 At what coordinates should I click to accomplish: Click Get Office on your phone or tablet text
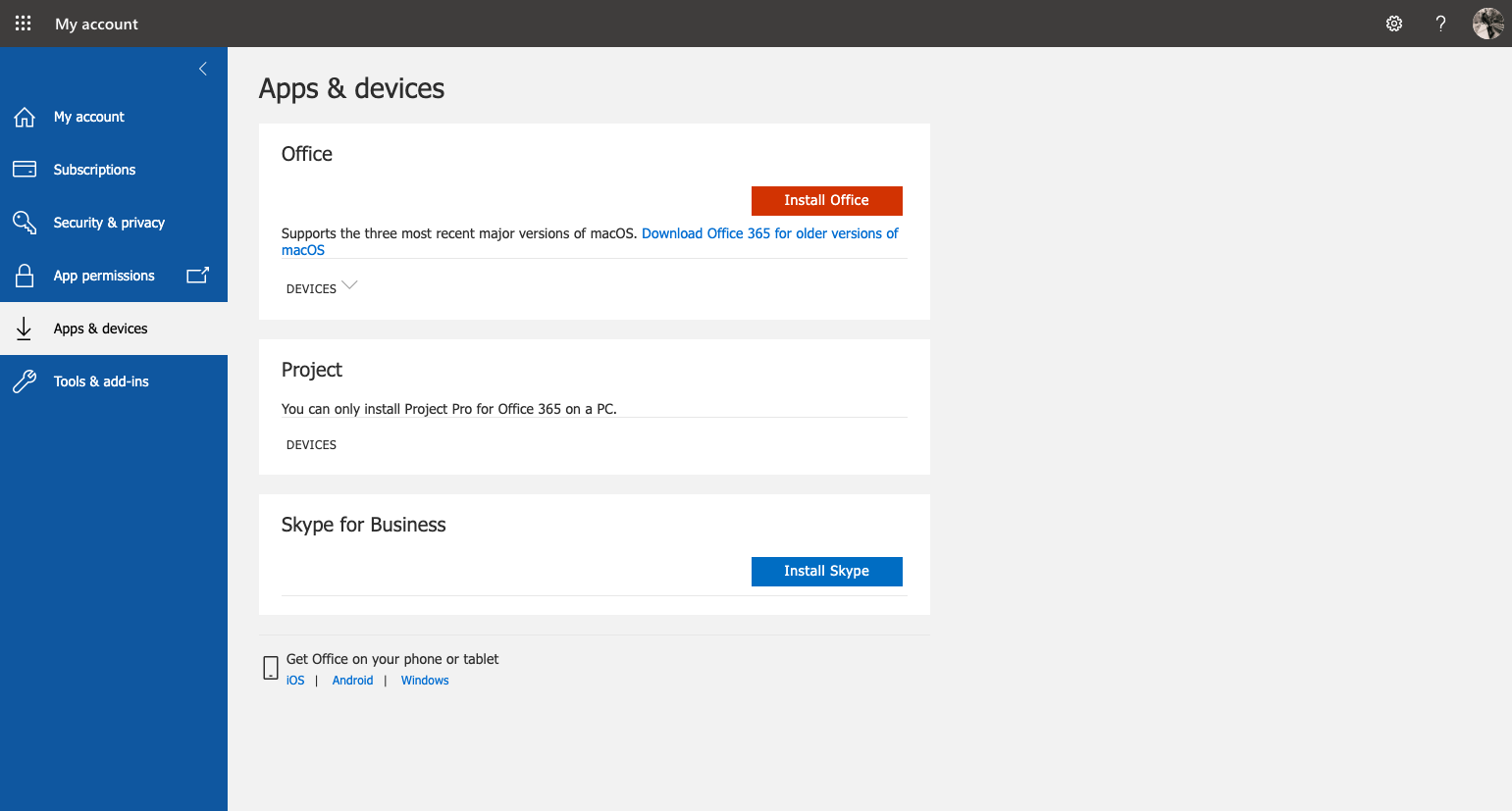(x=392, y=659)
